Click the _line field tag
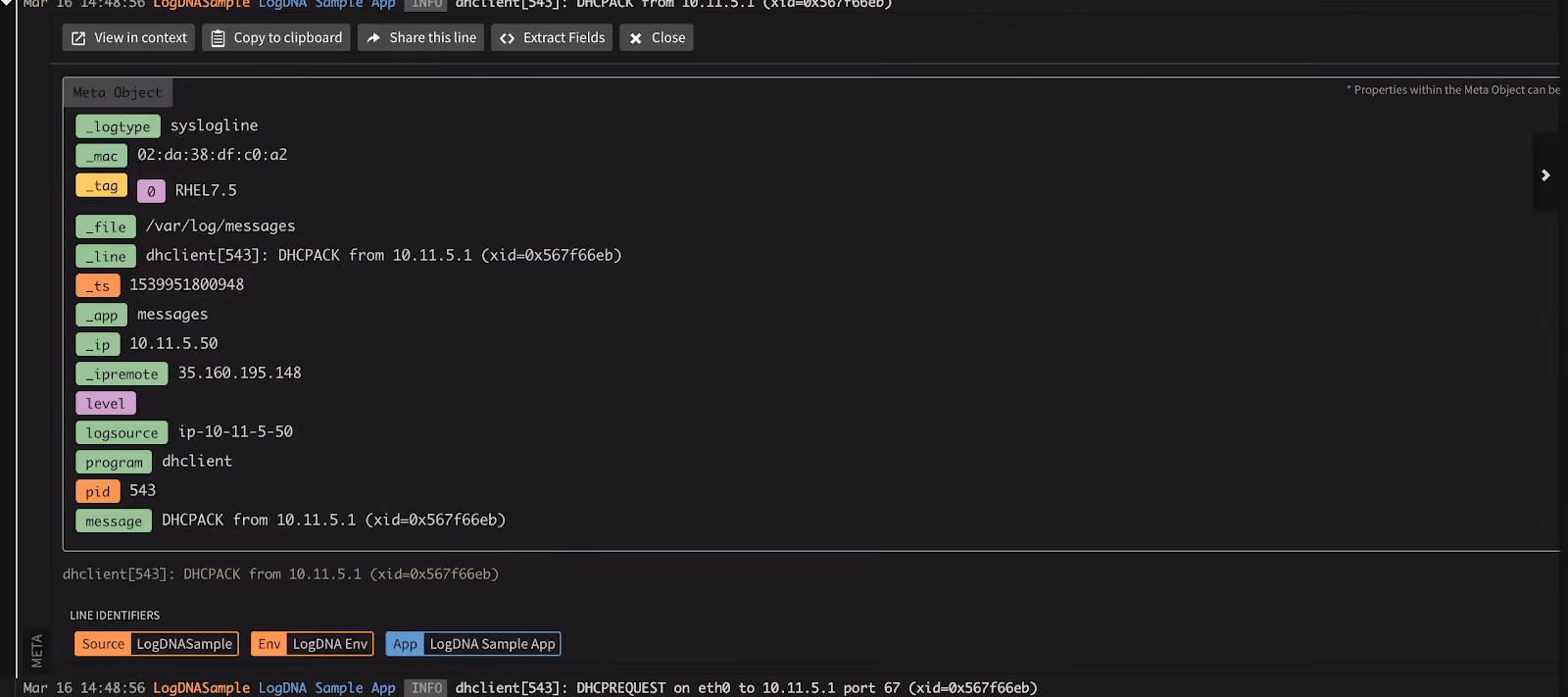The height and width of the screenshot is (697, 1568). (106, 256)
